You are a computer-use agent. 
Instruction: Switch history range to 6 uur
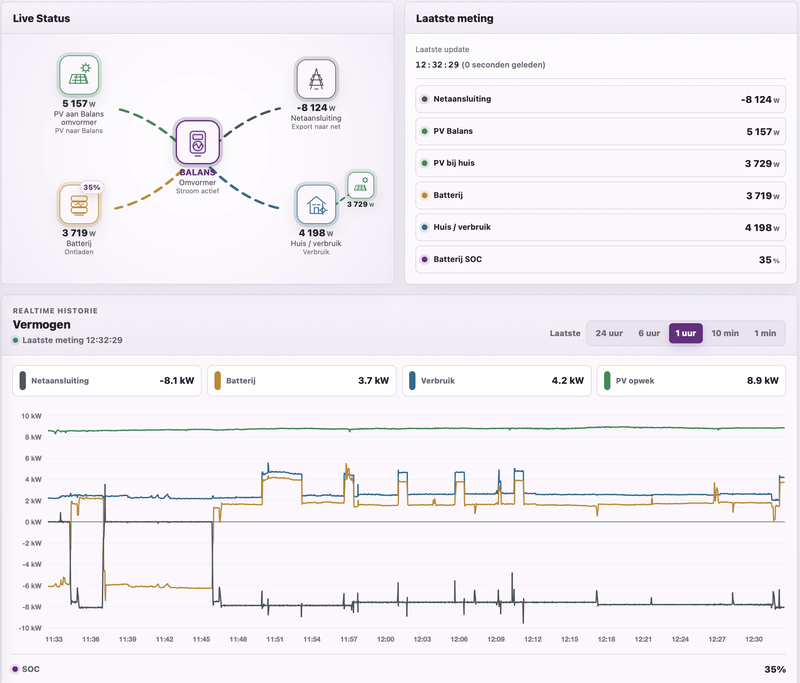coord(649,333)
